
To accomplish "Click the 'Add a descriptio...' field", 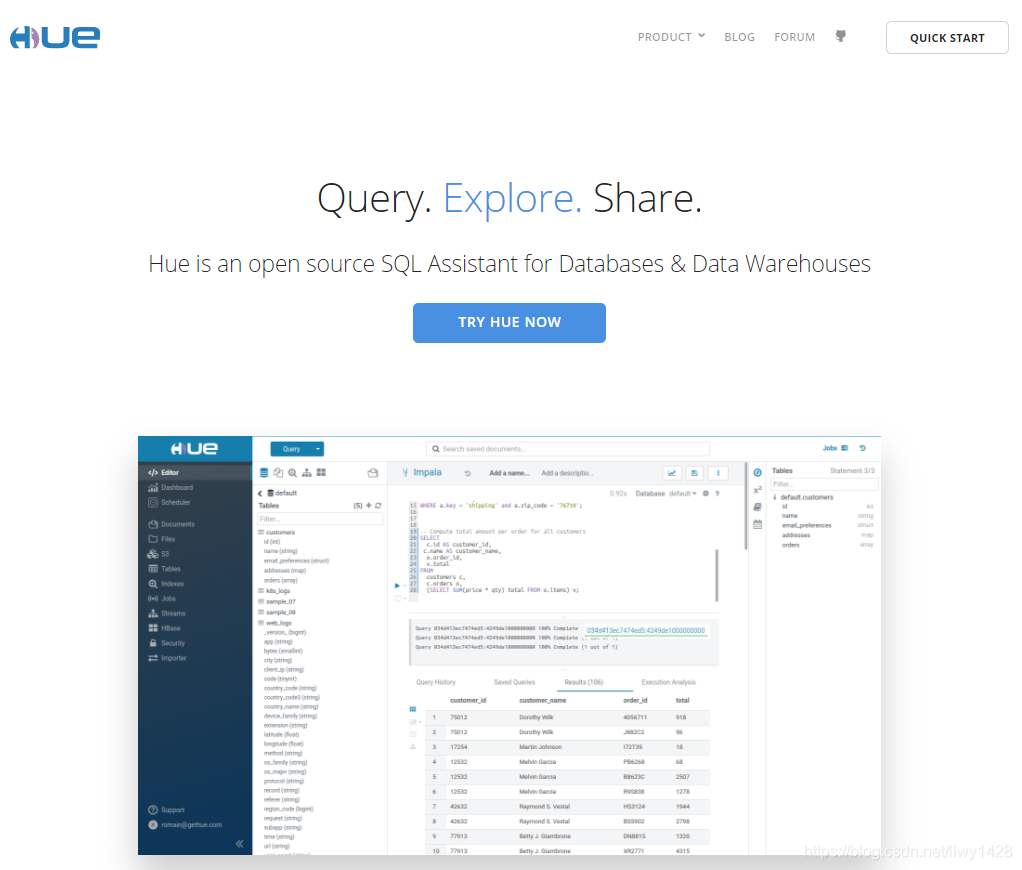I will coord(567,473).
